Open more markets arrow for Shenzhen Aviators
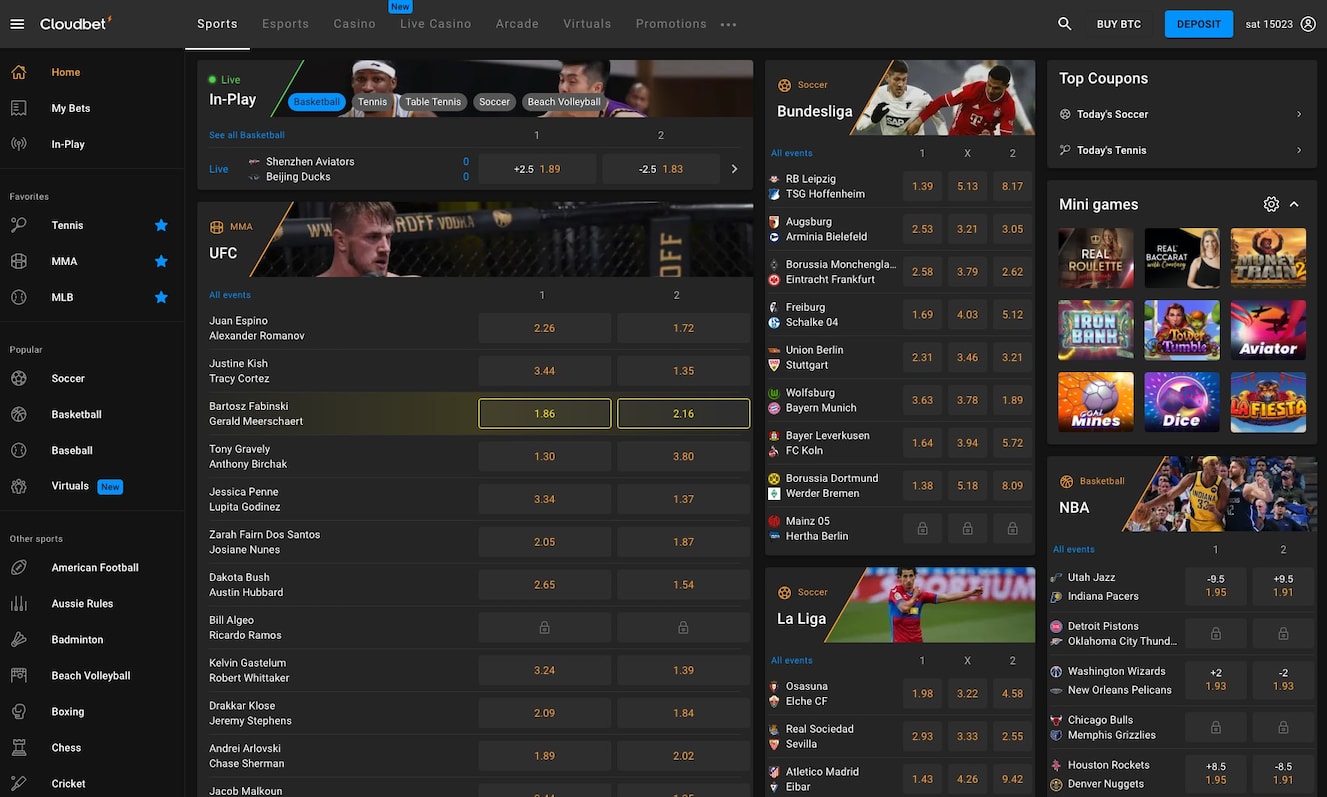 pyautogui.click(x=734, y=169)
